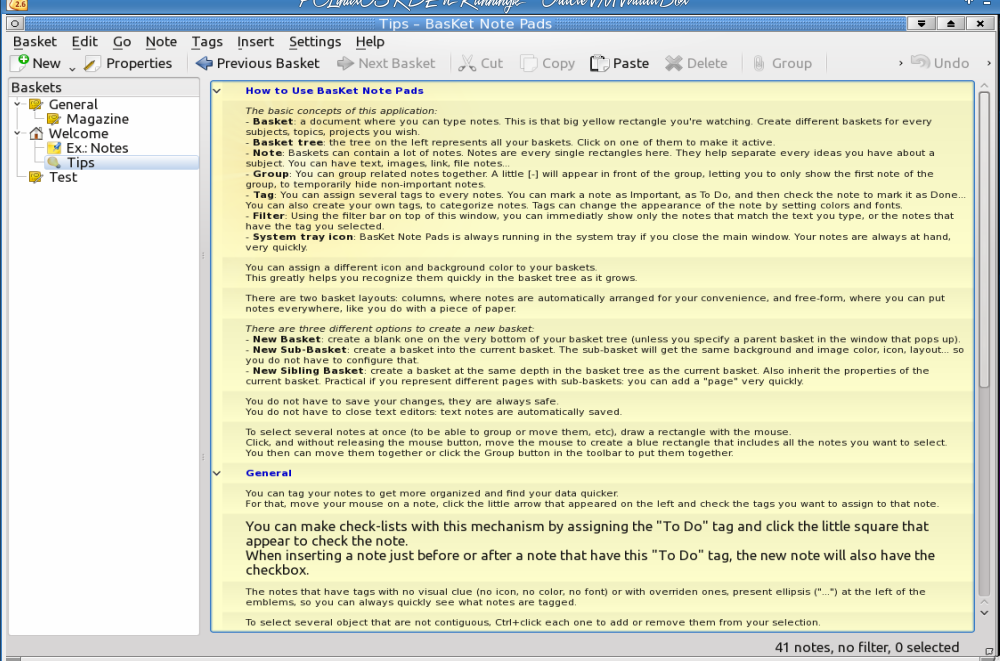Select the Tips basket magnifier icon
The image size is (1000, 661).
54,163
